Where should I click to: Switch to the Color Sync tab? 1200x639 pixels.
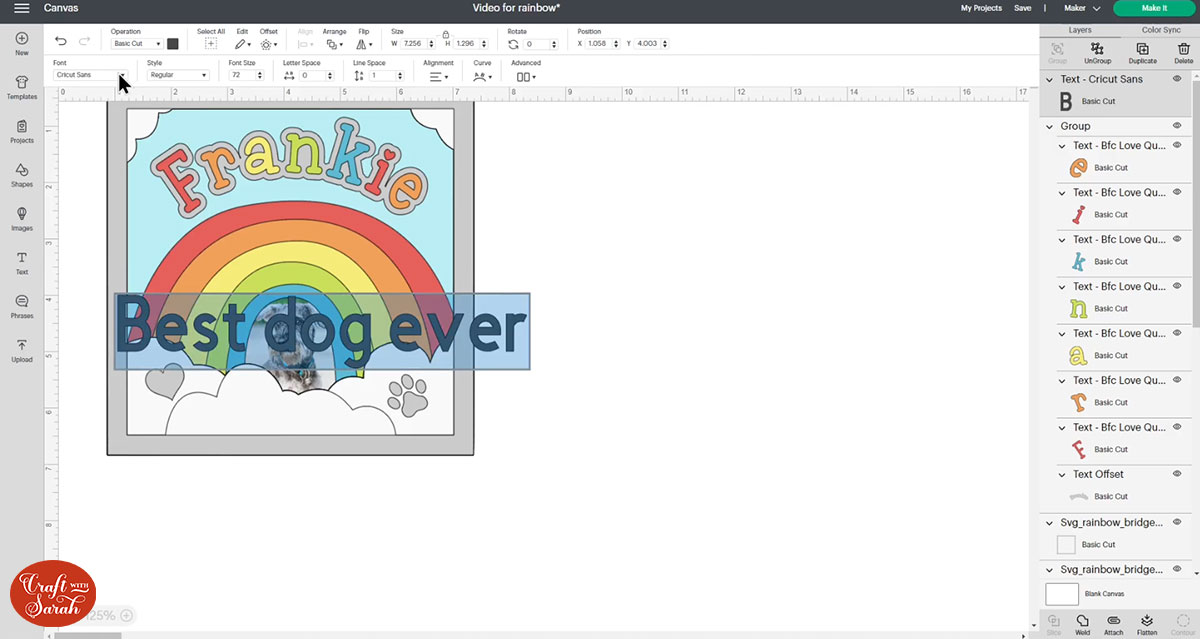pos(1160,30)
